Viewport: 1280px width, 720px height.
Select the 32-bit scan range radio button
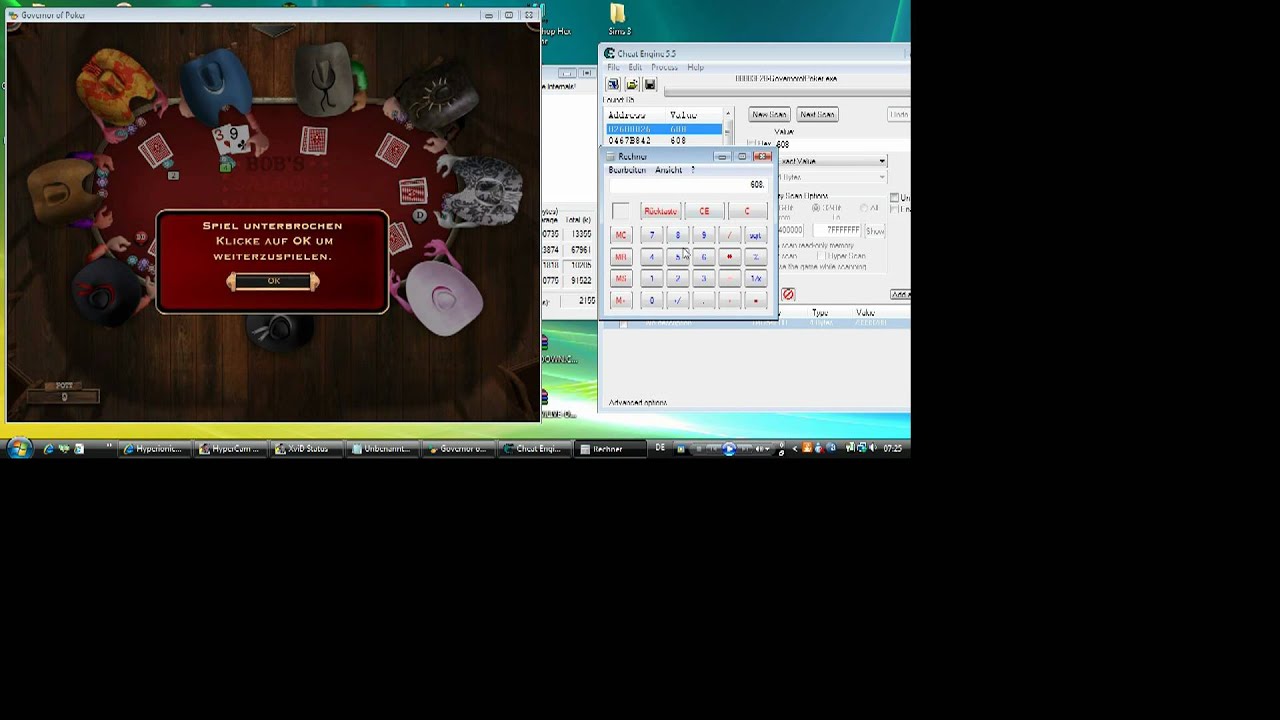point(816,208)
